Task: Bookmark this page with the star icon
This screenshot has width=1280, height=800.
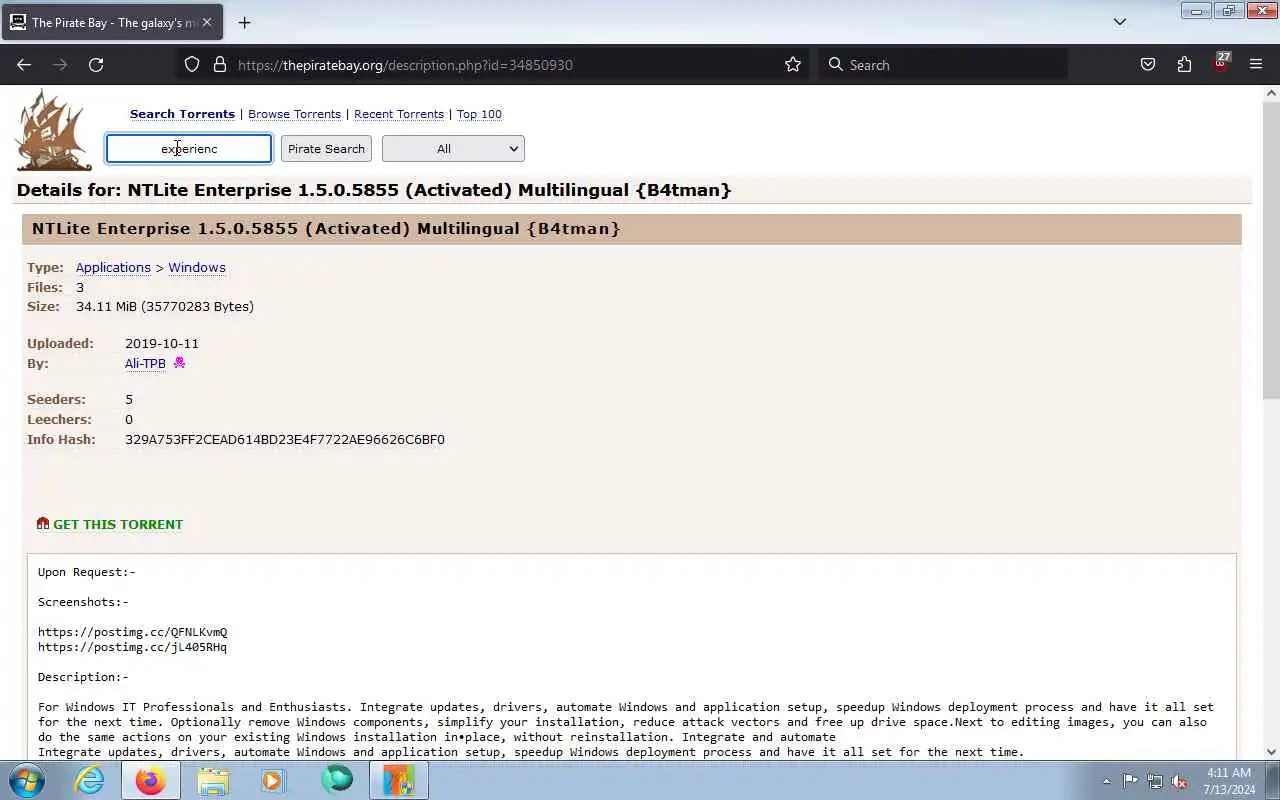Action: (793, 65)
